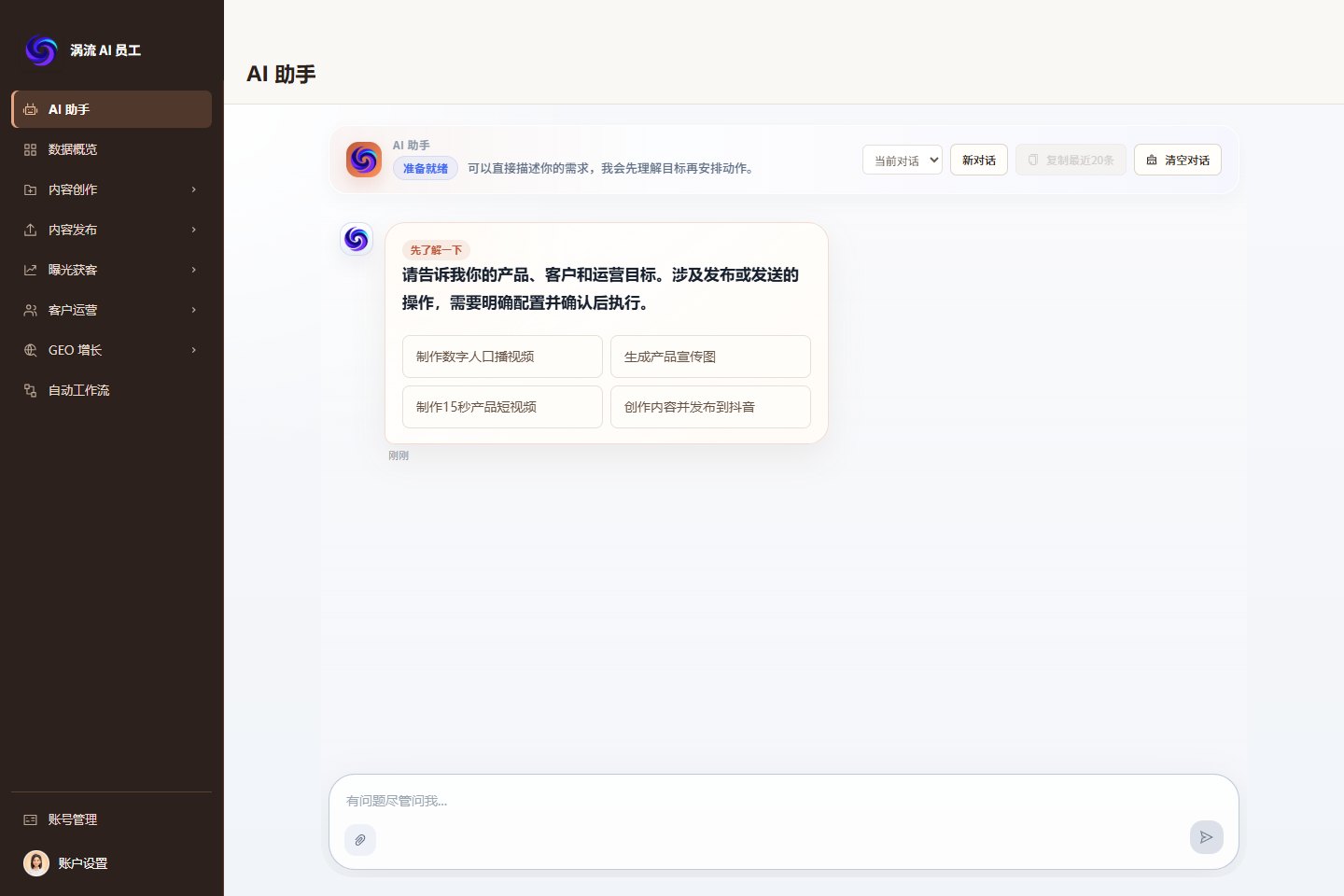Expand the GEO 增长 chevron

(193, 350)
